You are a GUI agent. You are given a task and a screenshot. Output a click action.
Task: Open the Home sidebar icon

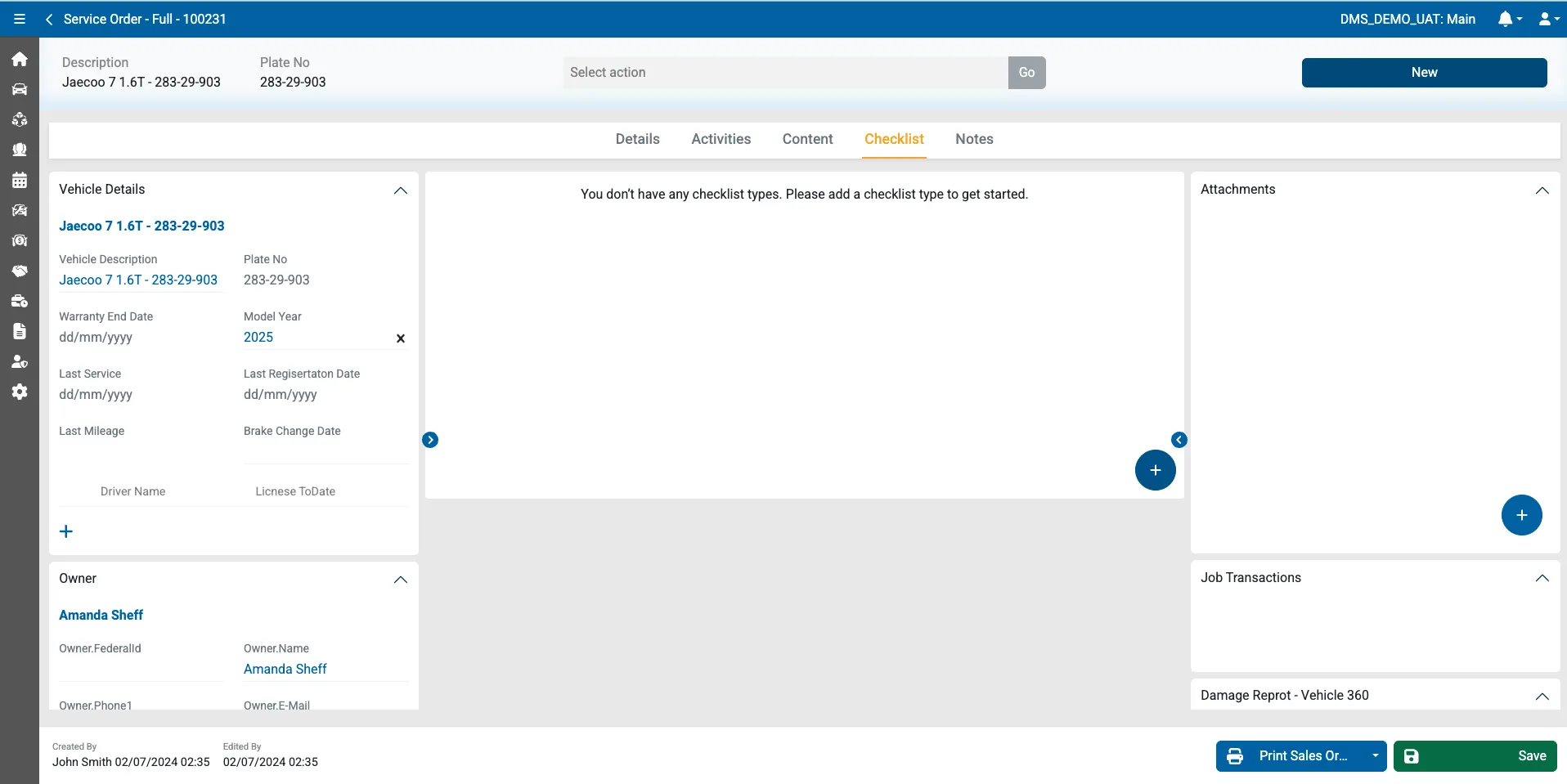20,59
